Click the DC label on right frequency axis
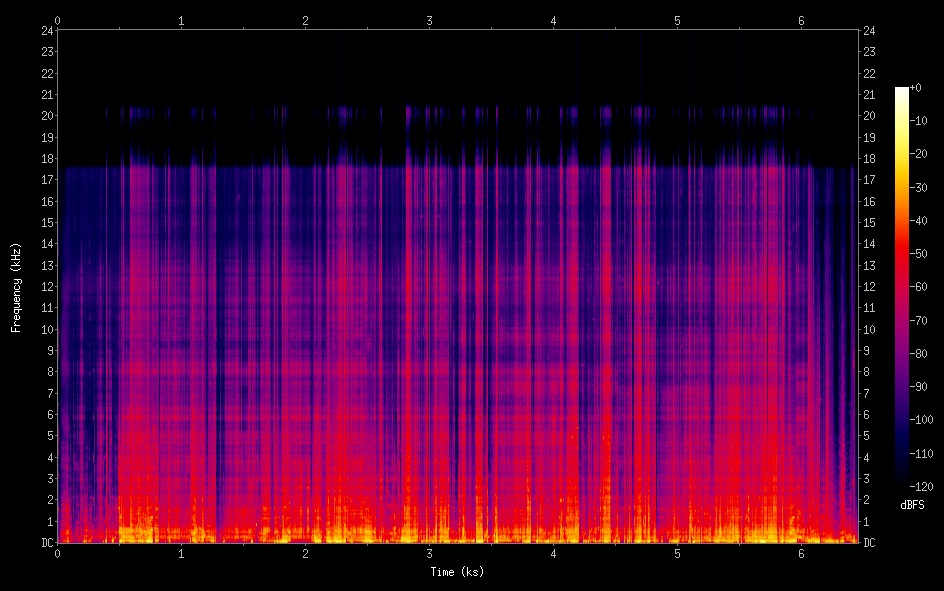Screen dimensions: 944x591 [x=870, y=543]
